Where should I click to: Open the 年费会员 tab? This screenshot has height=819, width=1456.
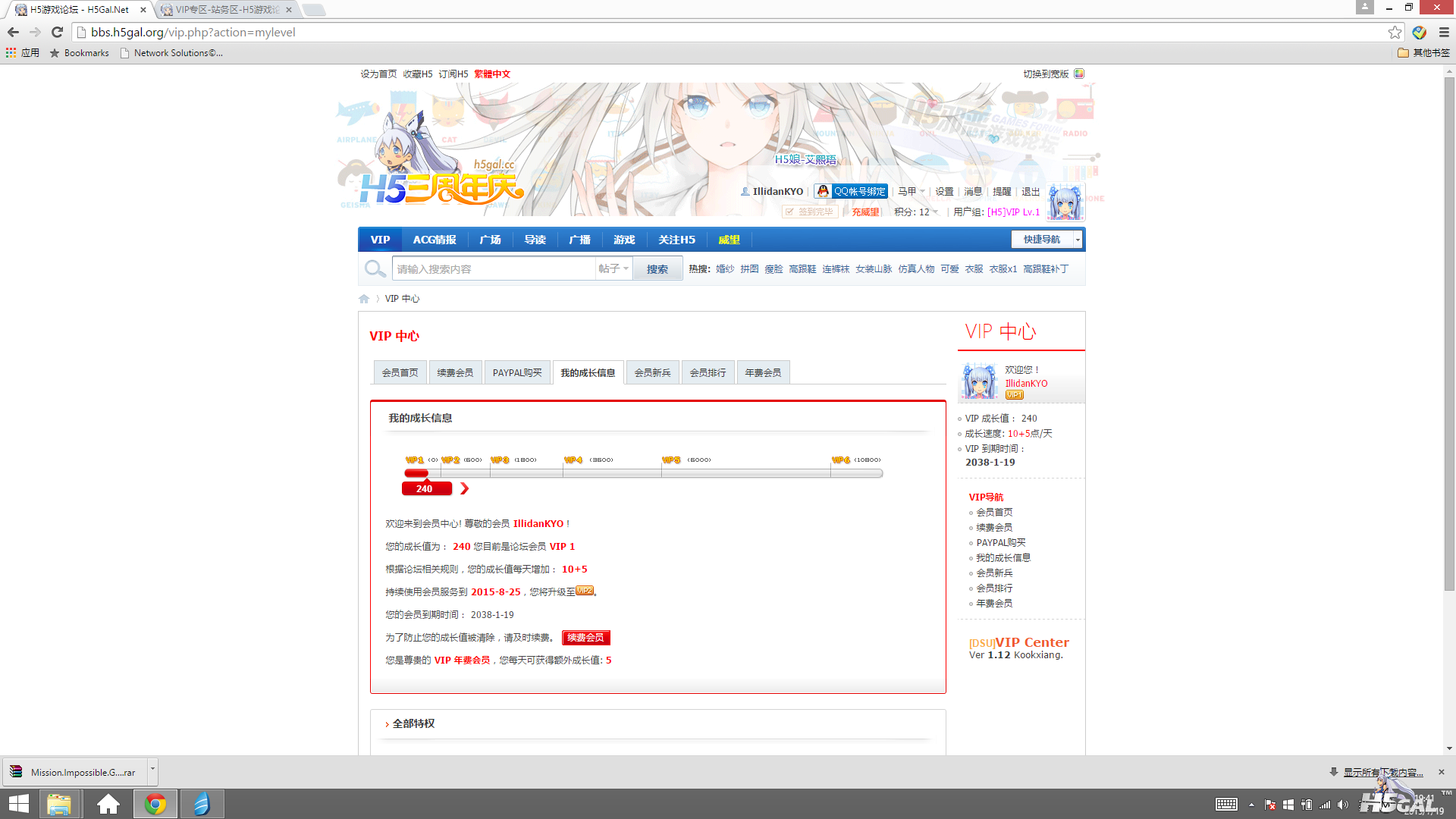tap(763, 372)
